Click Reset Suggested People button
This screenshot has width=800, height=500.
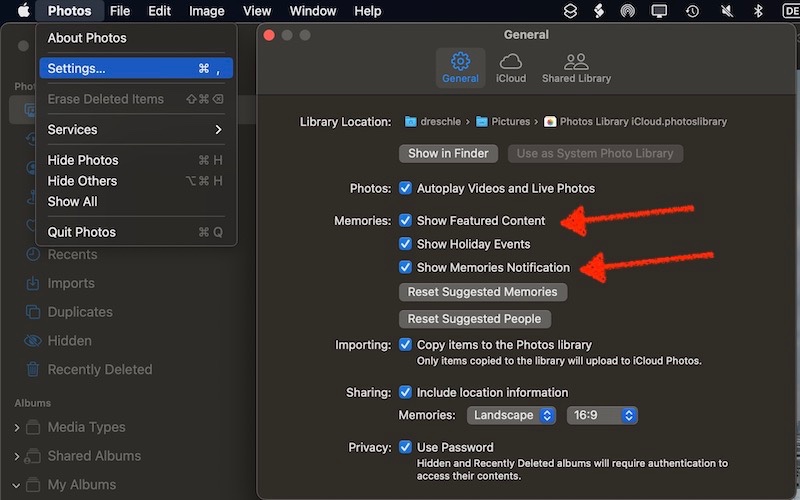point(474,319)
